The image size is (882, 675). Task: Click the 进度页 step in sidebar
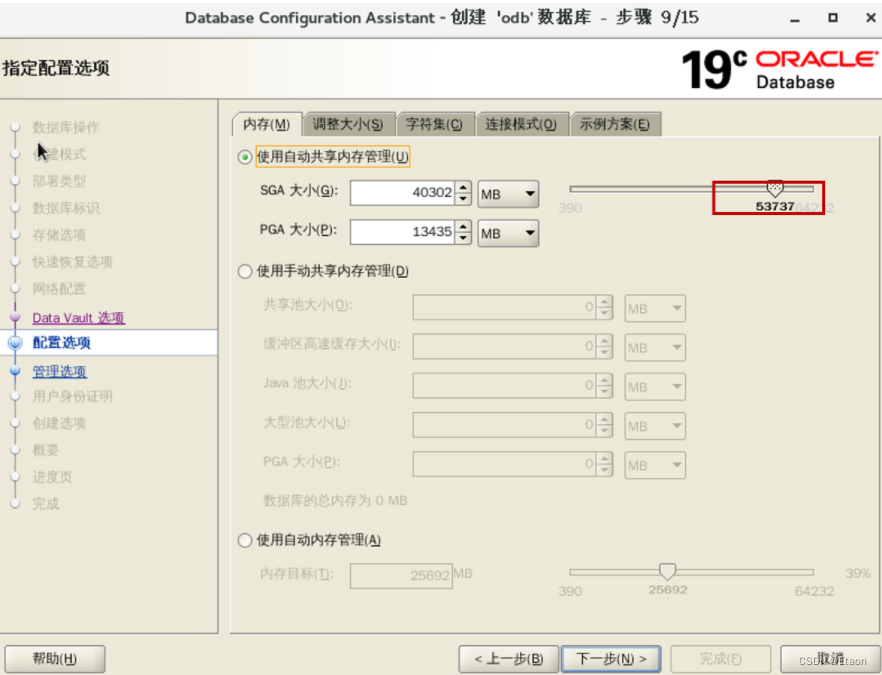point(52,477)
